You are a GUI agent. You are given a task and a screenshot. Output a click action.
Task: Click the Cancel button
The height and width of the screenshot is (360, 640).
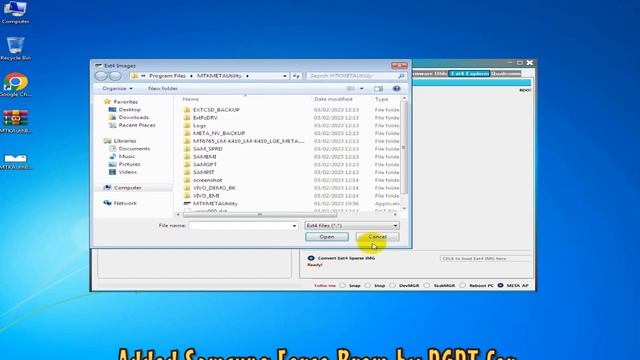[x=377, y=237]
